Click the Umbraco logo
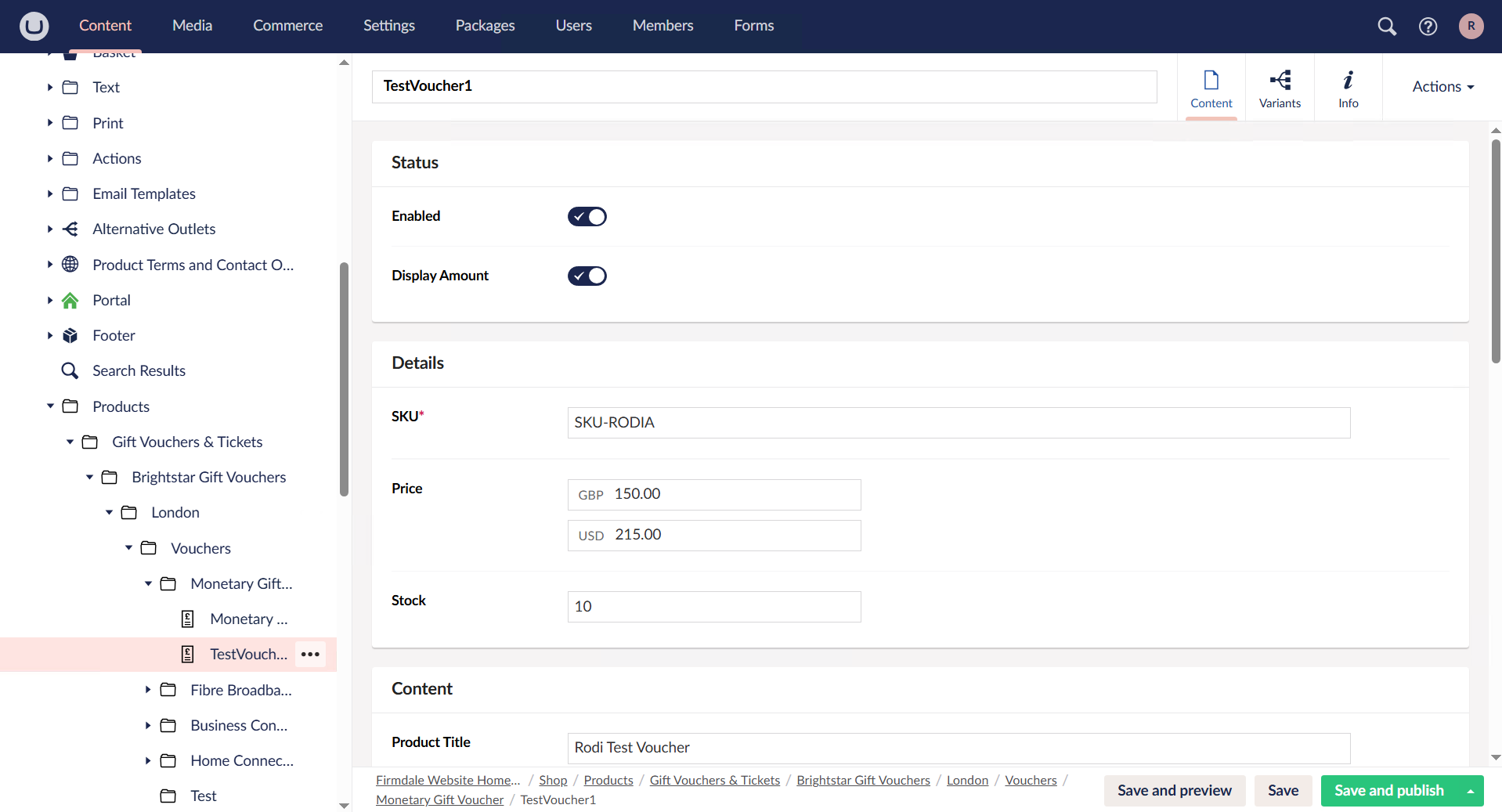 click(x=33, y=26)
